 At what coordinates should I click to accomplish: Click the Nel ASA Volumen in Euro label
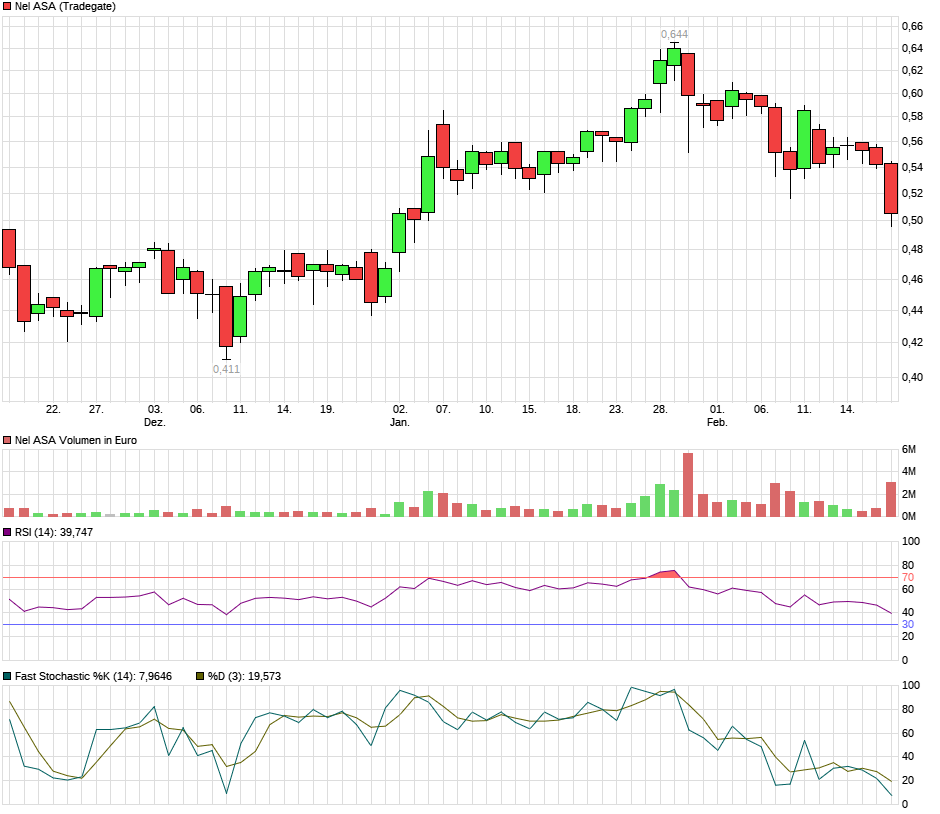77,440
